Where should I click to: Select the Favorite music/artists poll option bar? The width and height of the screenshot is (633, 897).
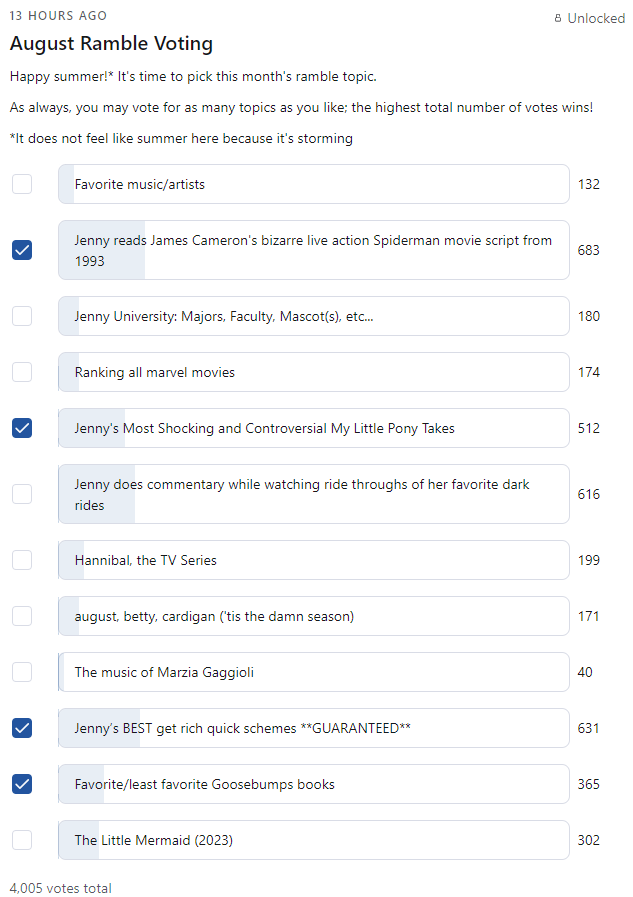pos(314,184)
